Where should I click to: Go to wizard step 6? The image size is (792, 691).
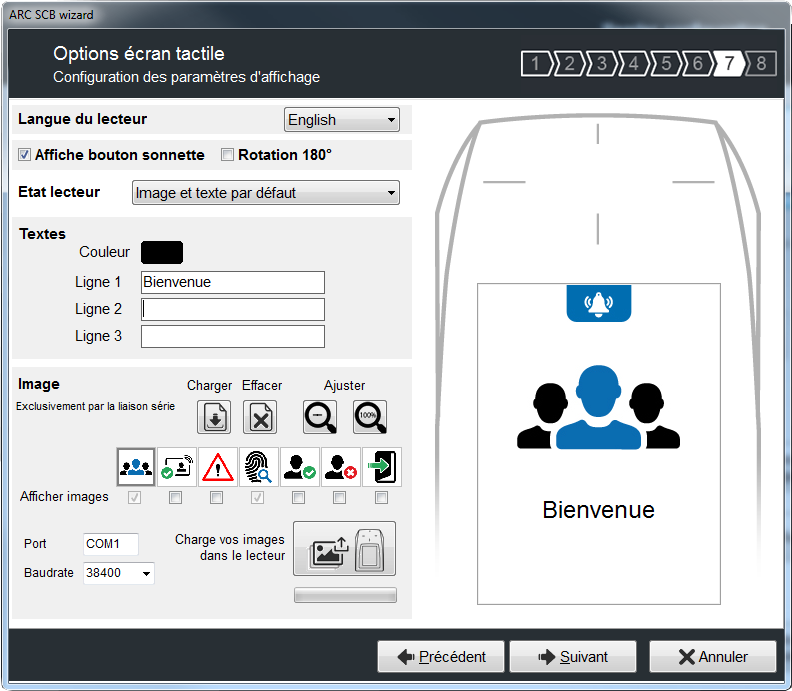(696, 65)
